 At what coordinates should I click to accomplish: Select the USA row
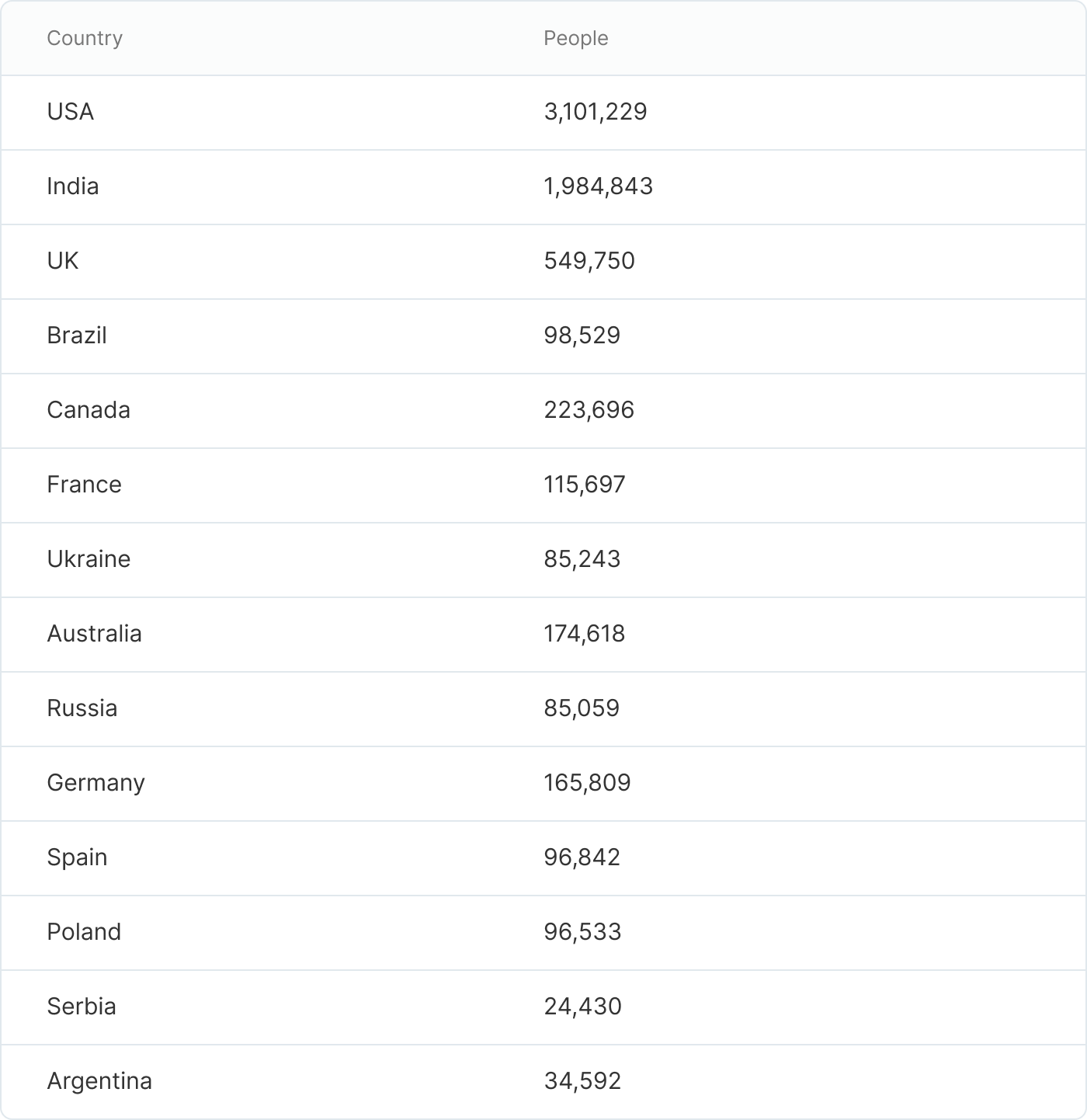point(71,112)
